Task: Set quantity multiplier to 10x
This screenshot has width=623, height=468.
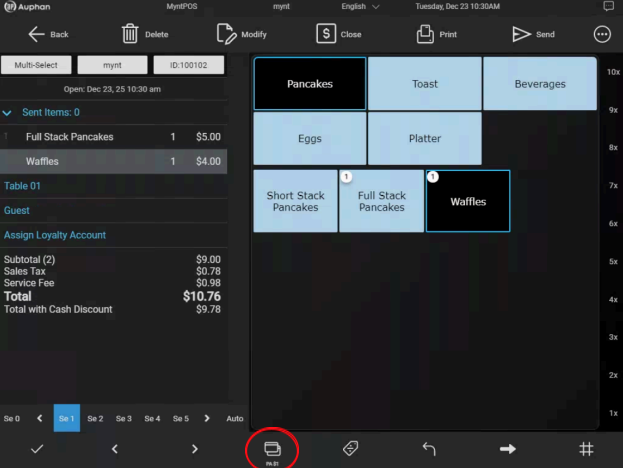Action: tap(613, 72)
